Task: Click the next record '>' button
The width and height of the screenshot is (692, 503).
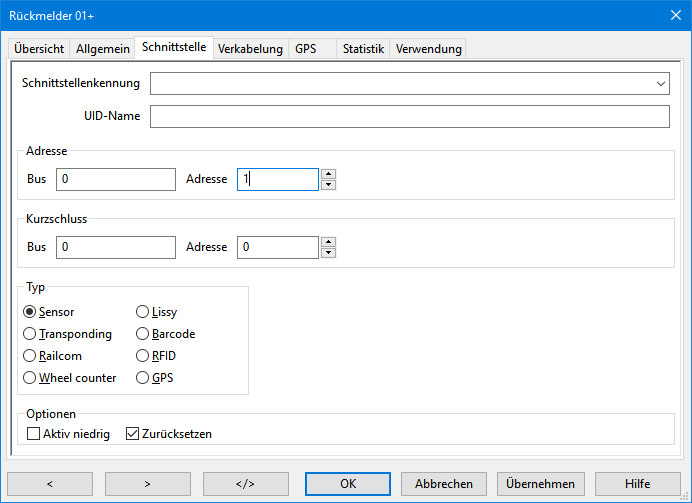Action: (x=148, y=483)
